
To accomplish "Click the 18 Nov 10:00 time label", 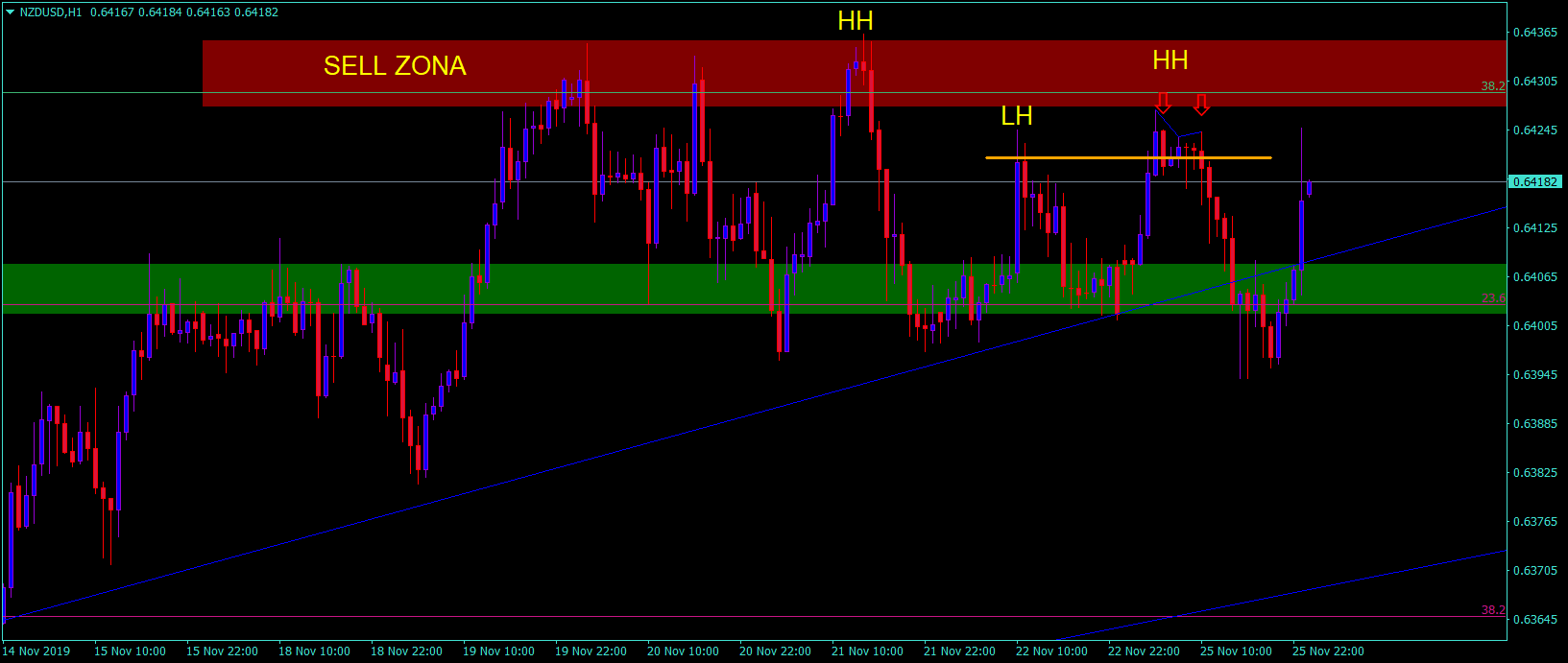I will [314, 651].
